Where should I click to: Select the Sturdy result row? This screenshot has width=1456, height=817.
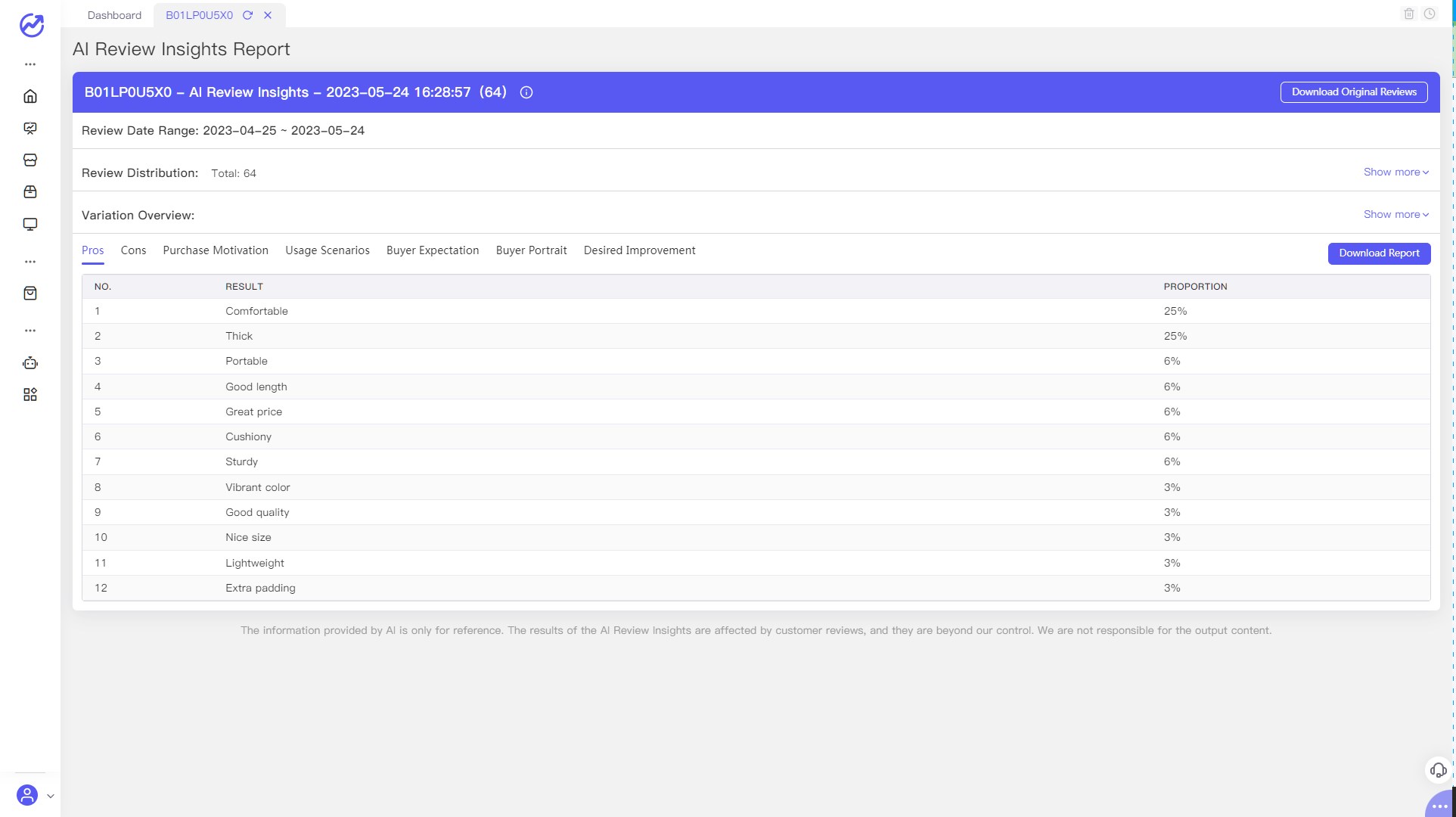(x=756, y=461)
